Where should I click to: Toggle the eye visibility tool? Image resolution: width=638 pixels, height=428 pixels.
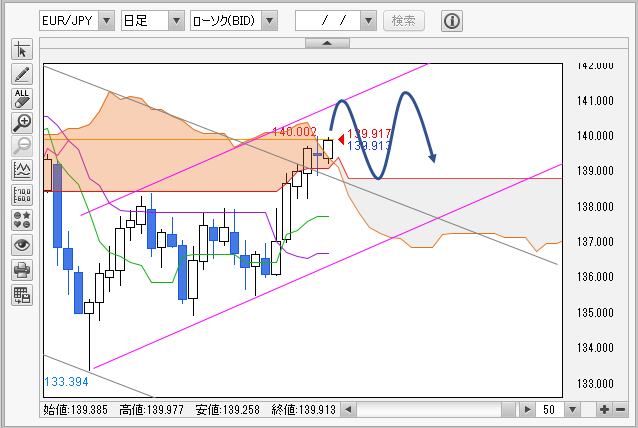click(22, 245)
